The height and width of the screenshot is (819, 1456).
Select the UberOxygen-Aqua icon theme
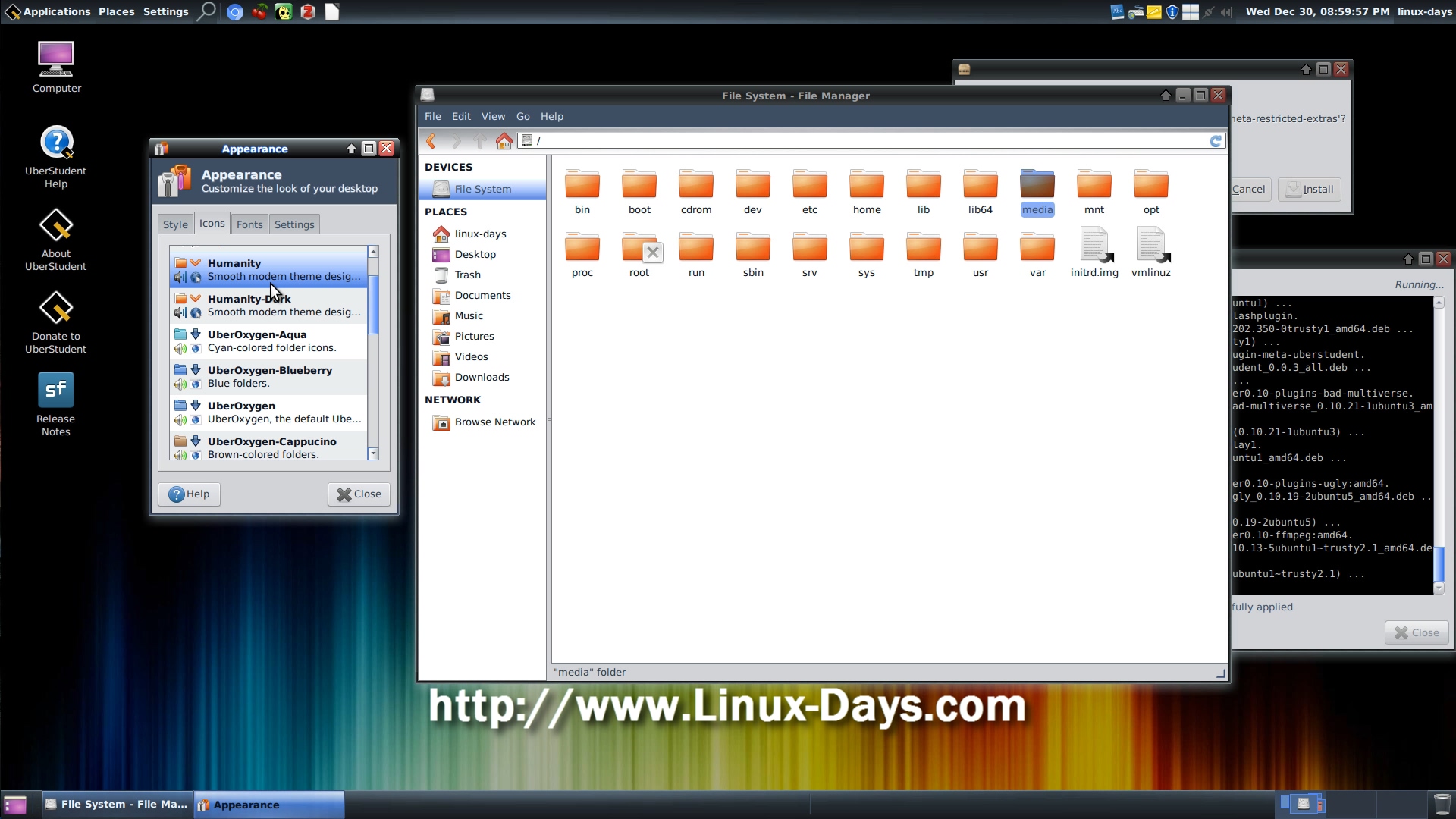[268, 341]
